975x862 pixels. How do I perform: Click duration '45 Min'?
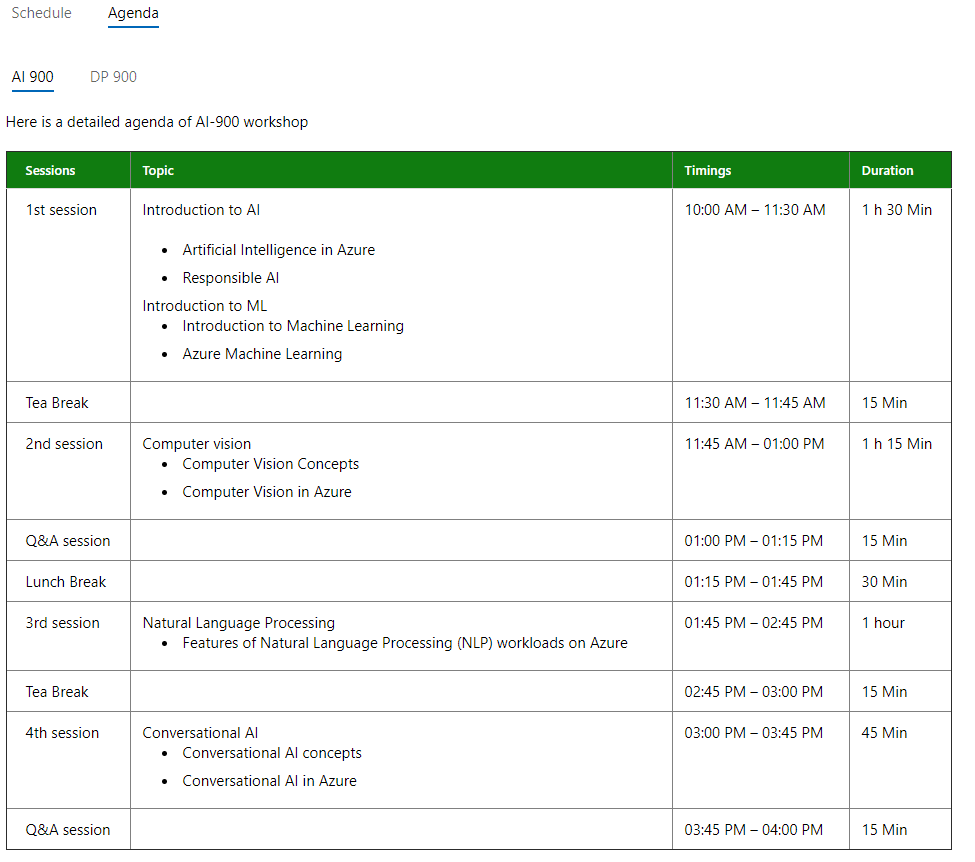tap(884, 733)
